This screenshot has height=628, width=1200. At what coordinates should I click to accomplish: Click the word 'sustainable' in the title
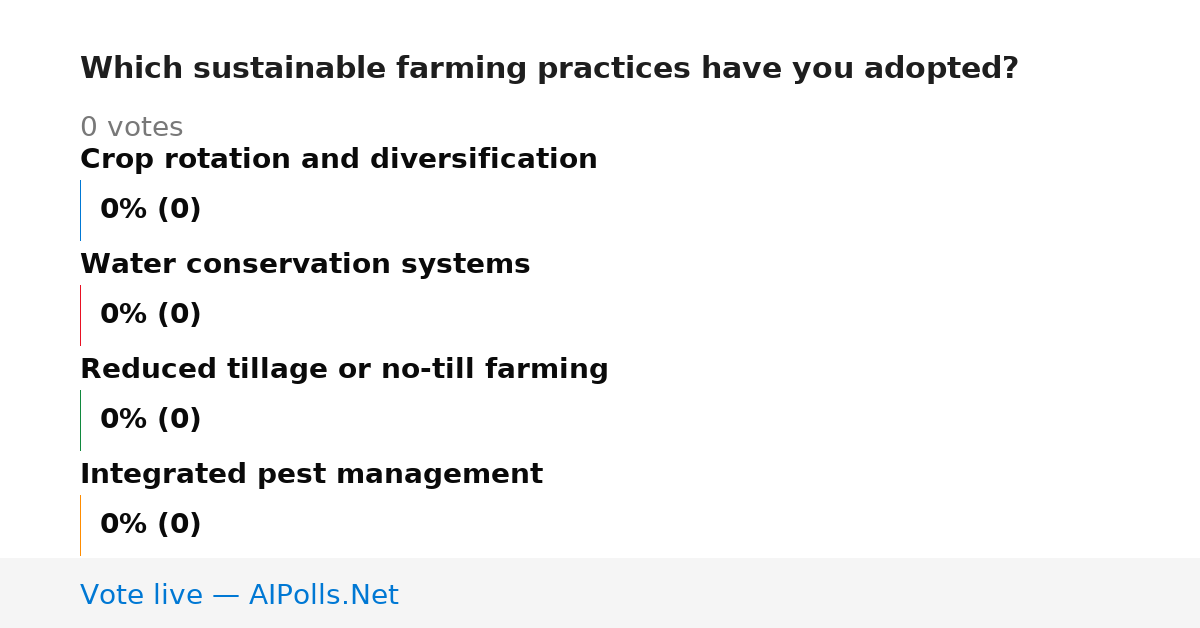290,69
